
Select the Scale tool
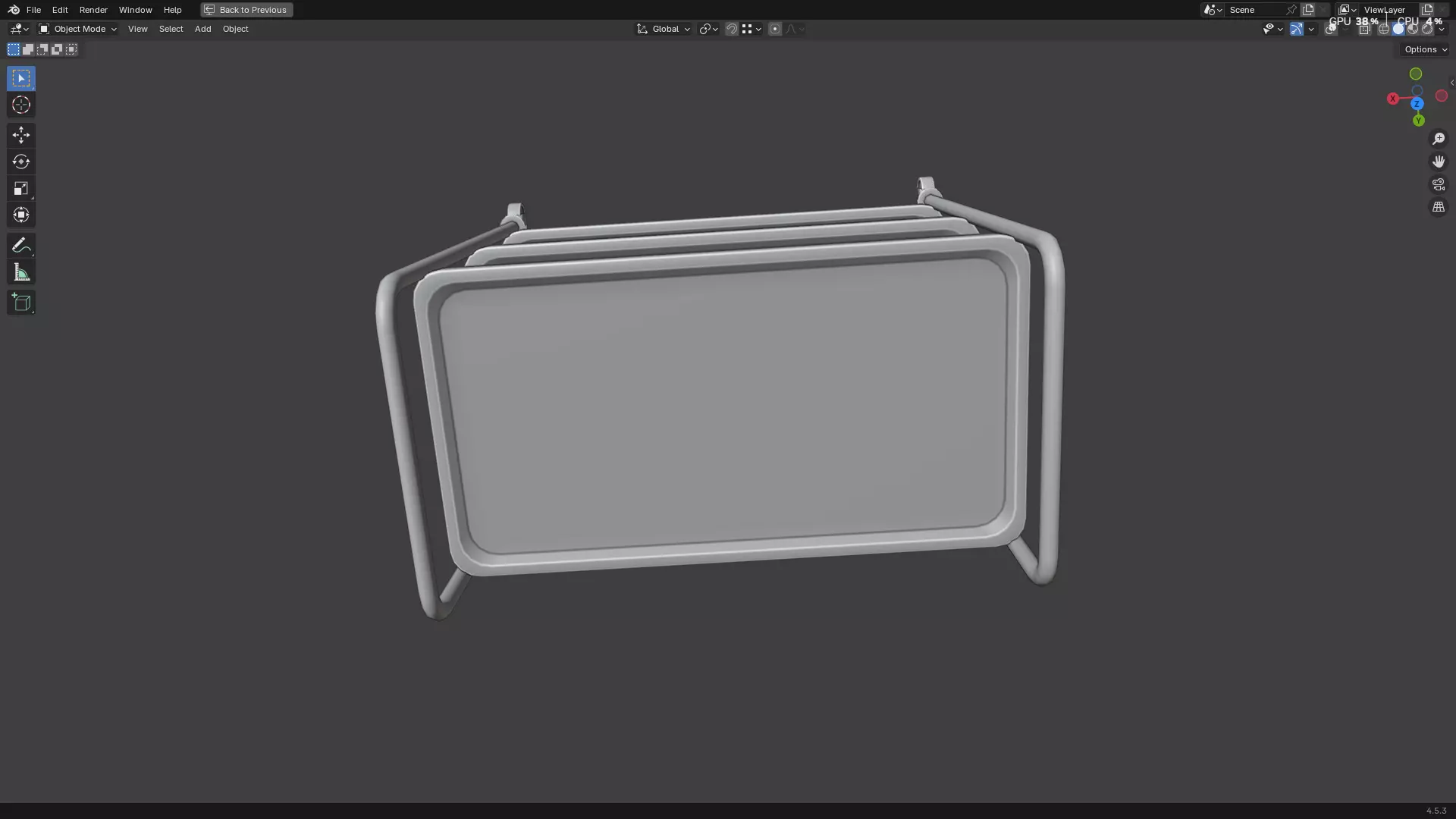(21, 188)
